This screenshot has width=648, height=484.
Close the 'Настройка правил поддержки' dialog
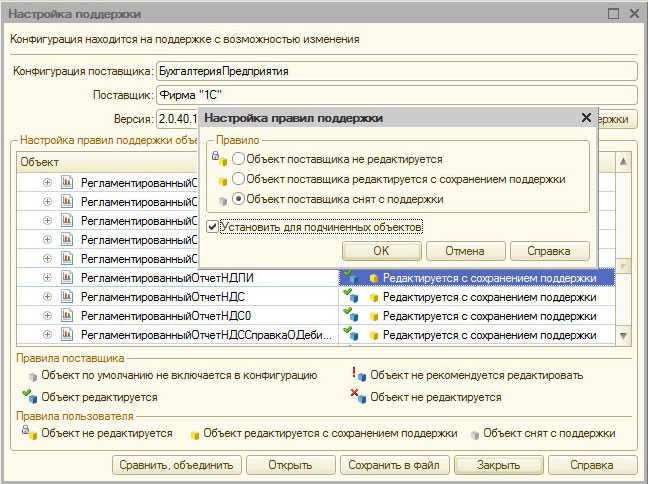click(x=586, y=118)
